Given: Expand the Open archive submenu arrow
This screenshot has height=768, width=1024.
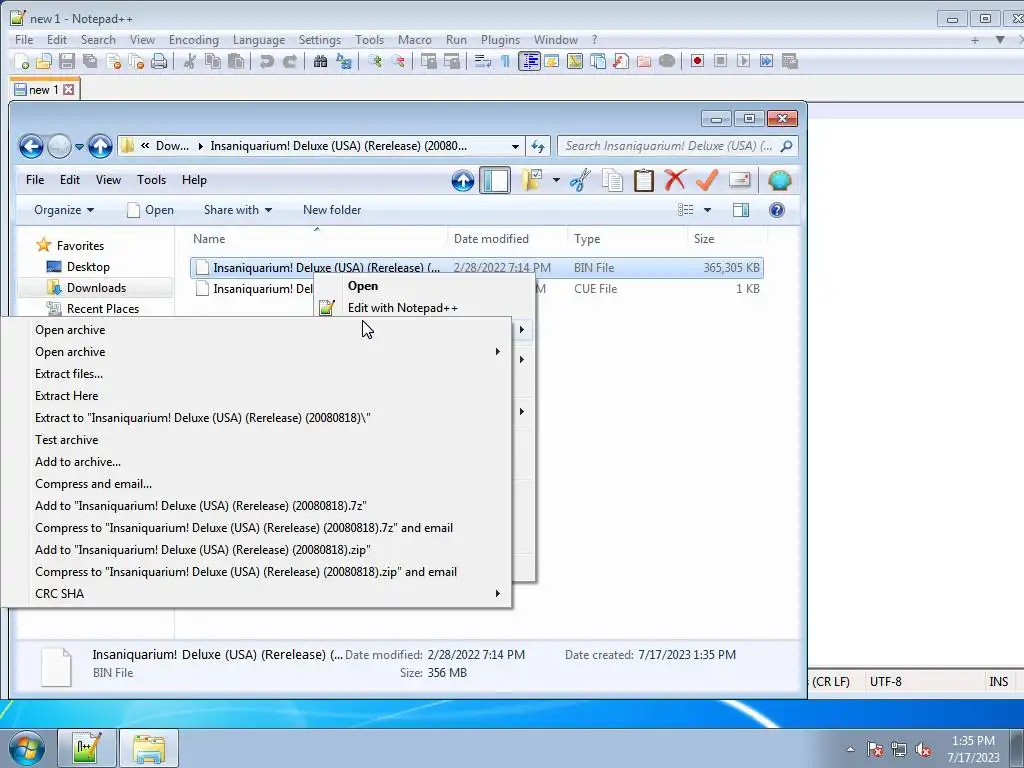Looking at the screenshot, I should point(498,352).
